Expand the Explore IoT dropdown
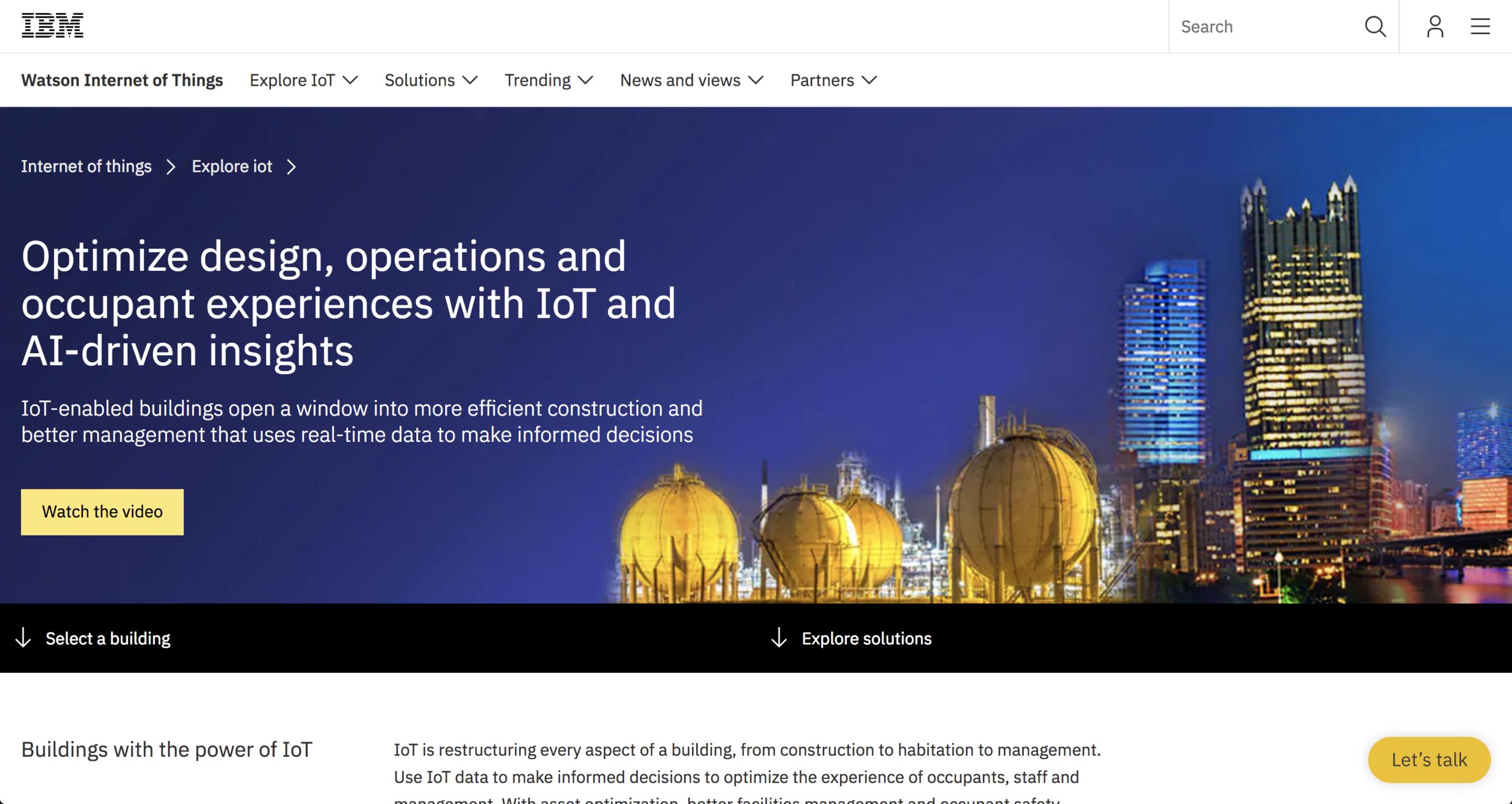 click(x=304, y=80)
